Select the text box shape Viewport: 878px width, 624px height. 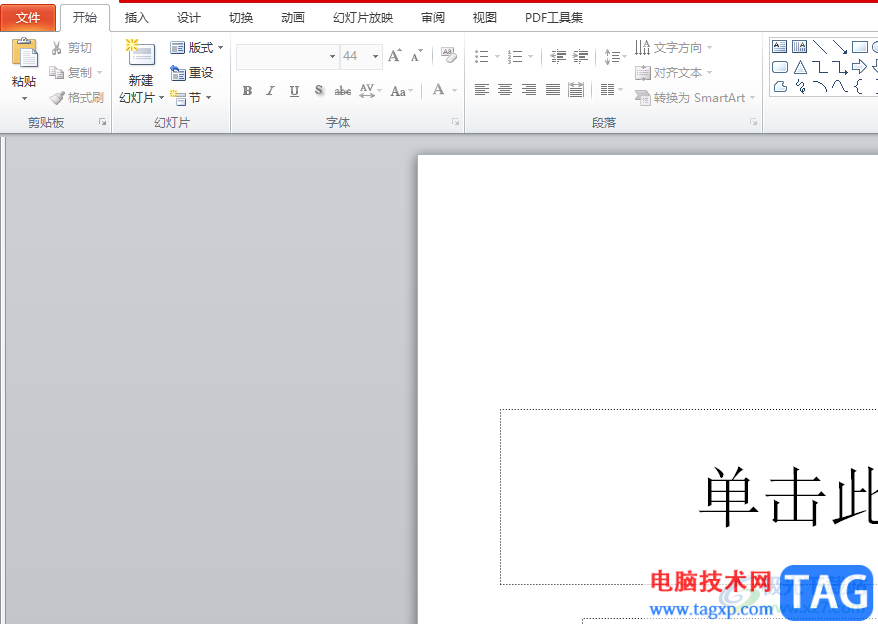[x=779, y=46]
